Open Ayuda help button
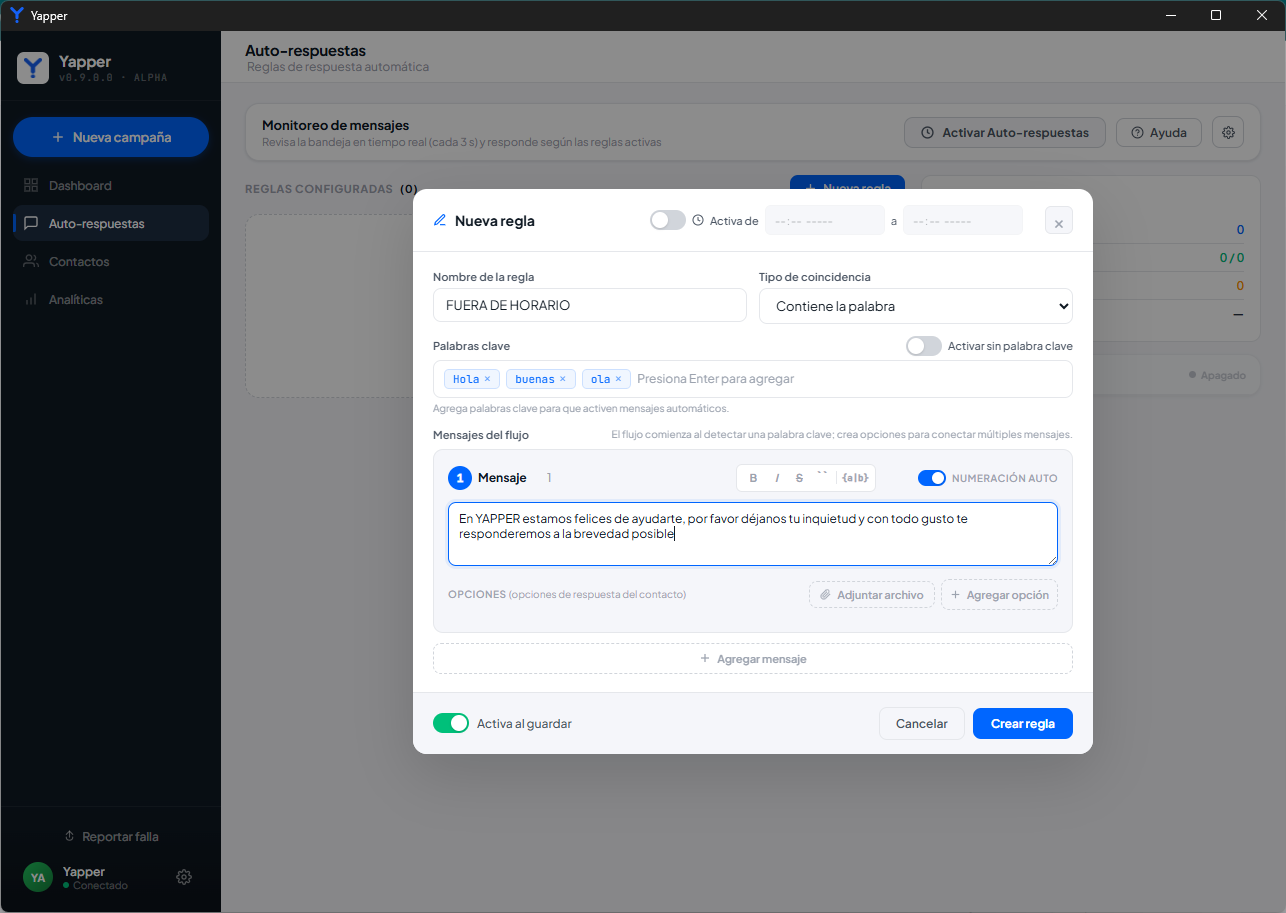Viewport: 1286px width, 913px height. click(x=1159, y=132)
